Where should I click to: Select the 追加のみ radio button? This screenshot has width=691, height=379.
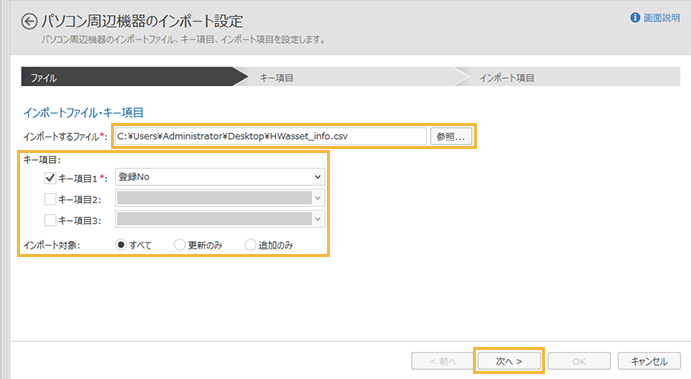coord(250,245)
